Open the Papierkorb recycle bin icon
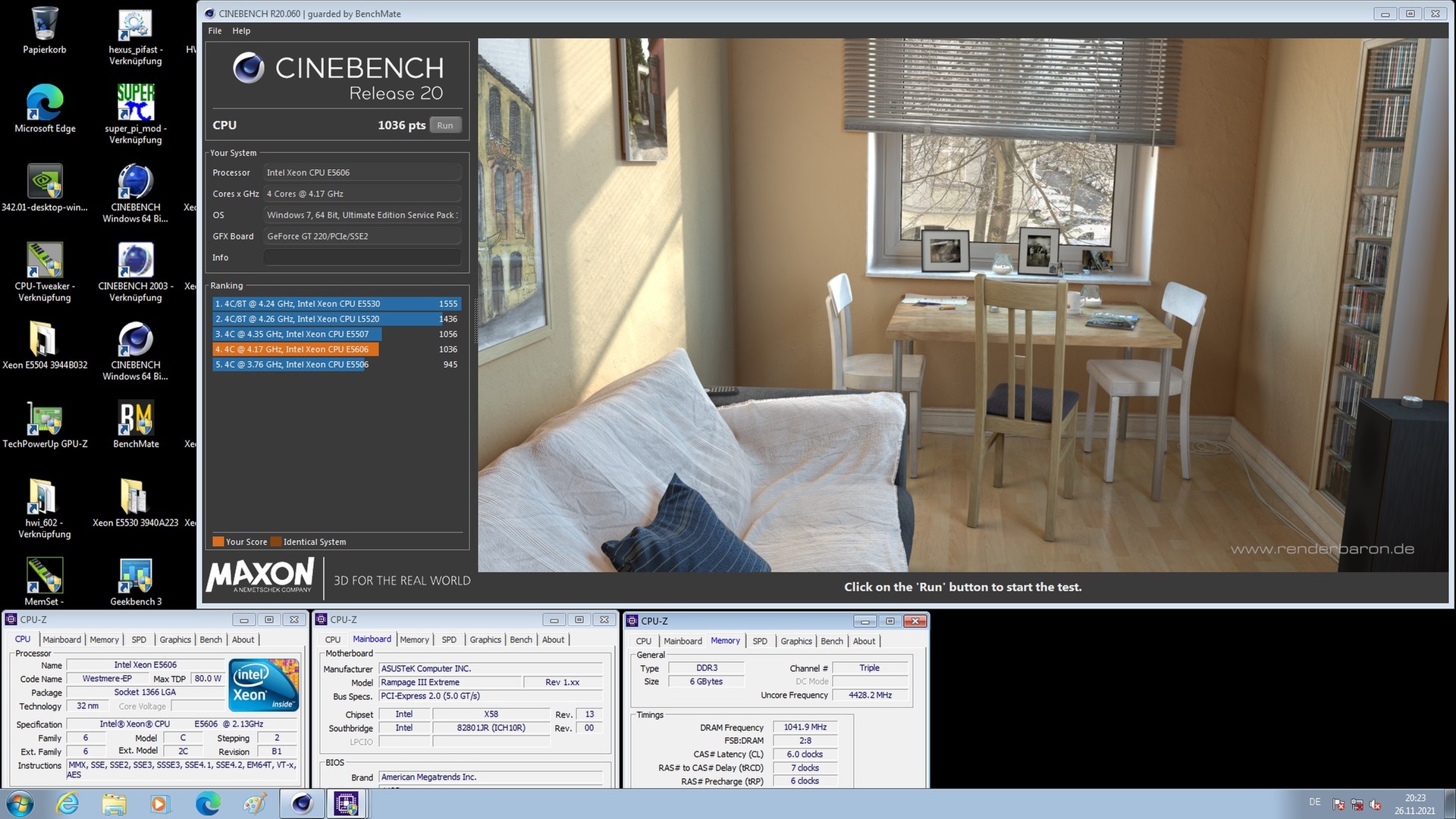Image resolution: width=1456 pixels, height=819 pixels. (45, 30)
